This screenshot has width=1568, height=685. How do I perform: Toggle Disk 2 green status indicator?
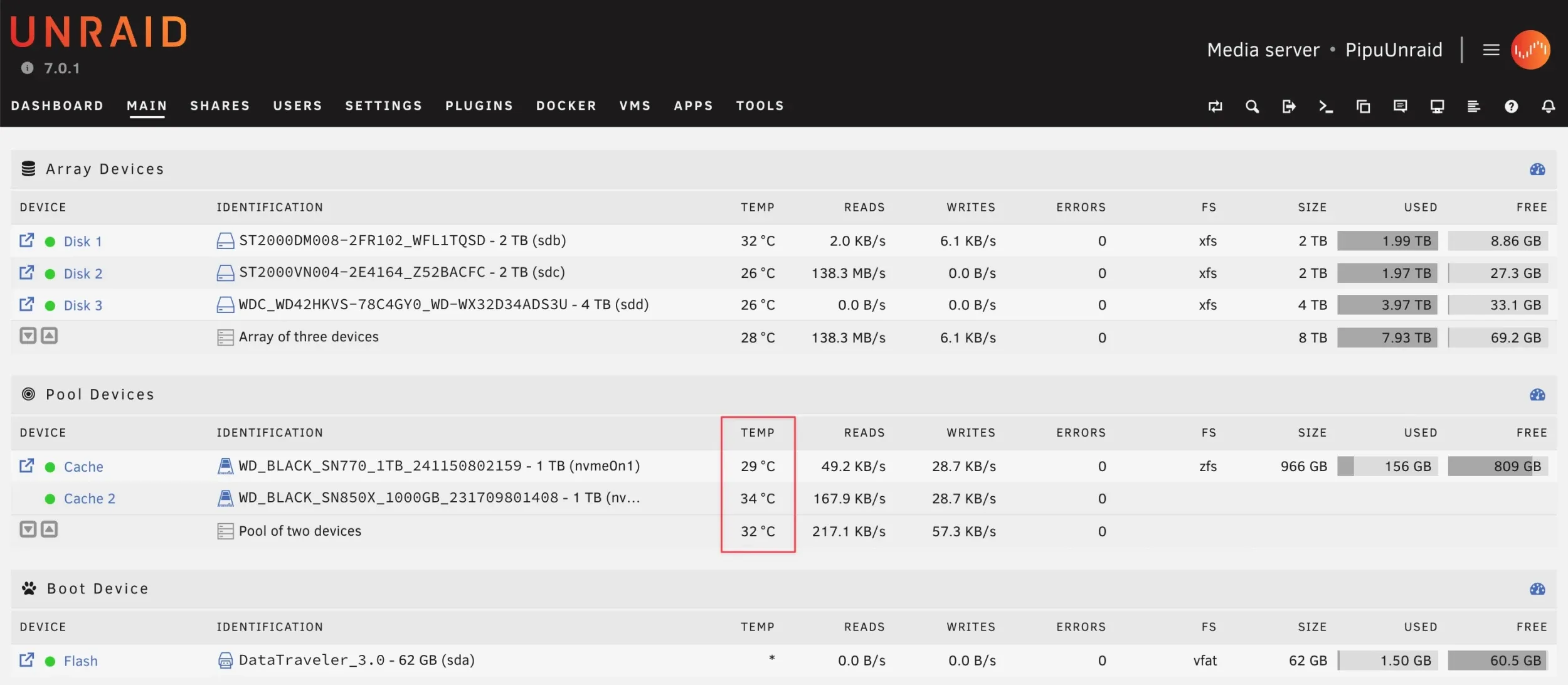point(50,274)
